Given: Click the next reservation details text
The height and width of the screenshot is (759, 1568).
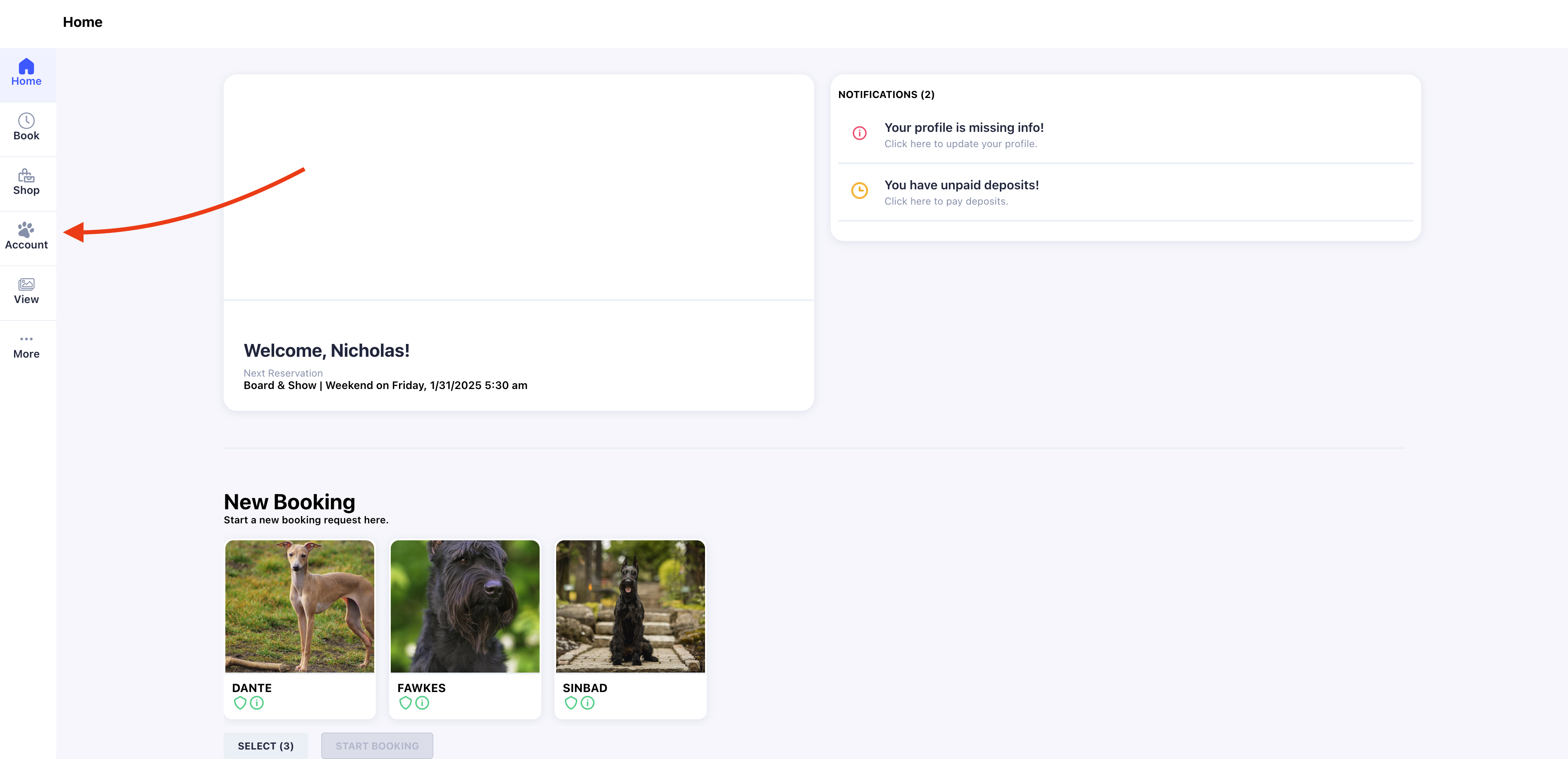Looking at the screenshot, I should [385, 385].
